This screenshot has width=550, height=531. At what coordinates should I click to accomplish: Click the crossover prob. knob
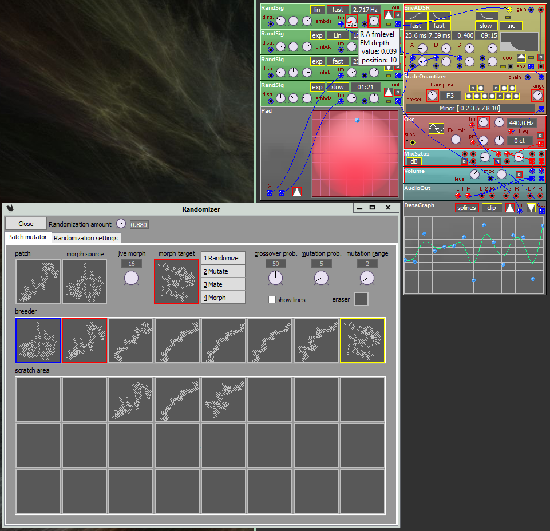(x=275, y=278)
